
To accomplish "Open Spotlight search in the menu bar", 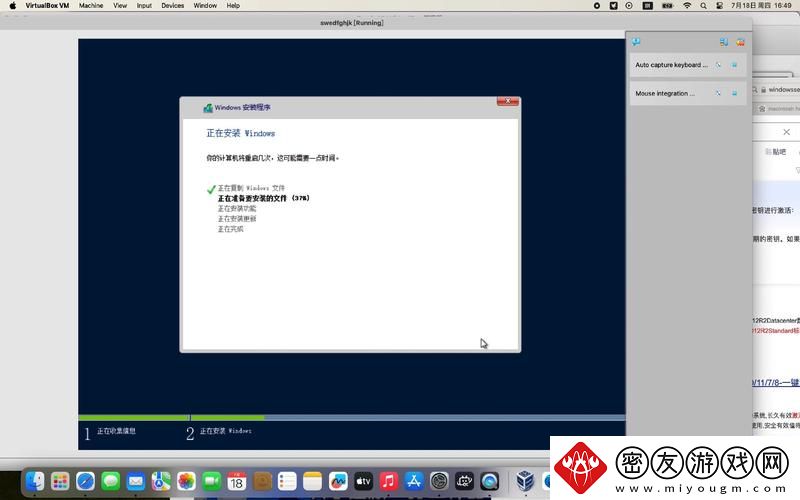I will tap(704, 6).
